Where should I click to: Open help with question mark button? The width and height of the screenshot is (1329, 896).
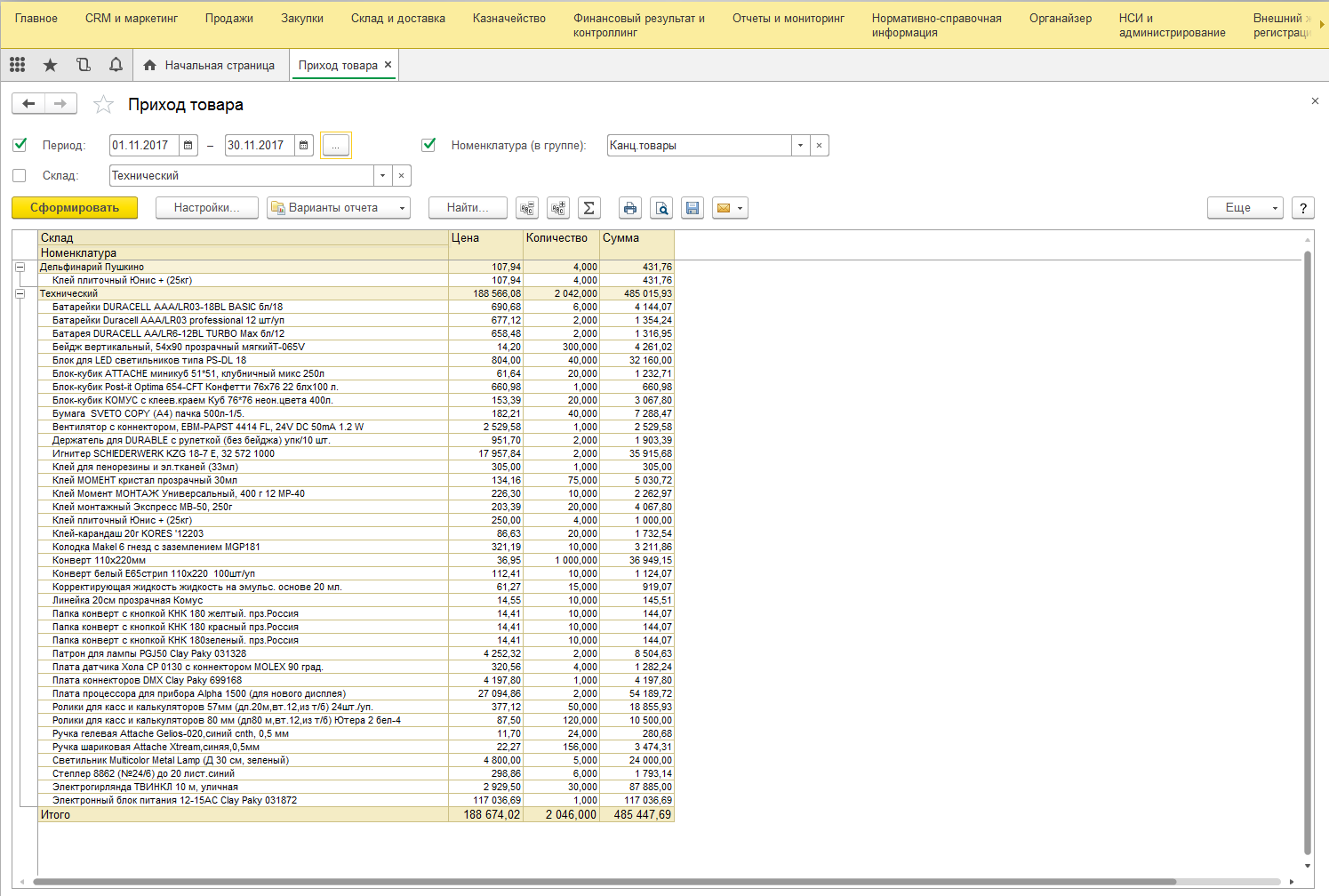click(x=1302, y=208)
